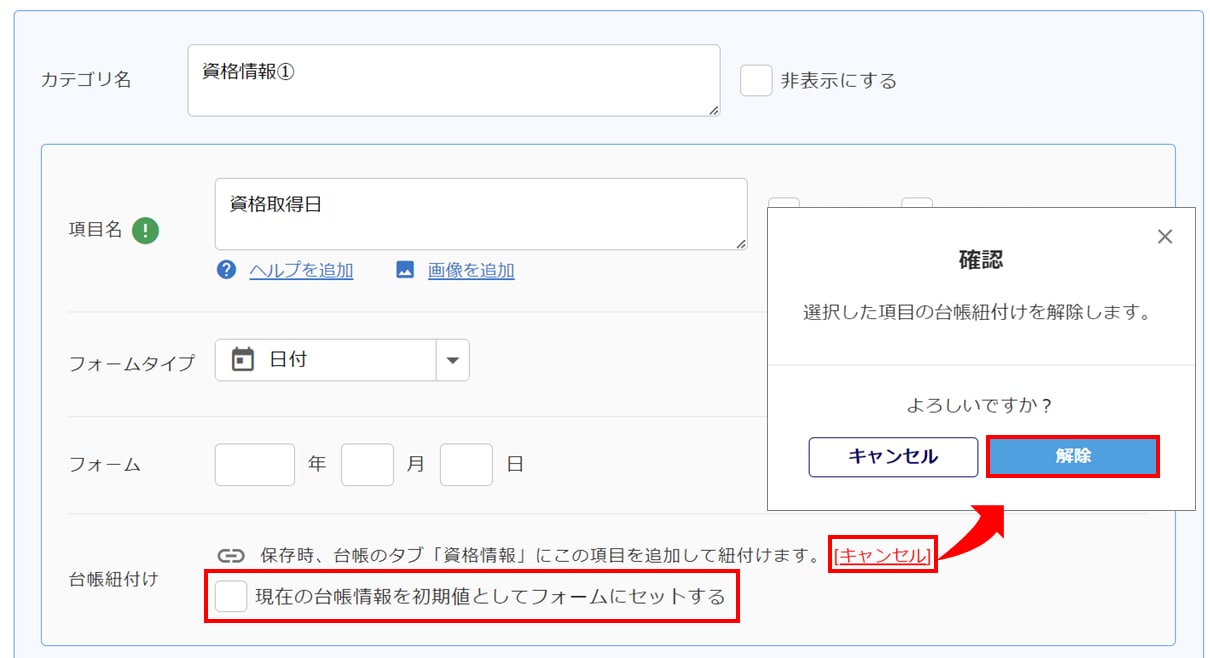Click the 年 year input box
Viewport: 1210px width, 658px height.
[x=255, y=465]
